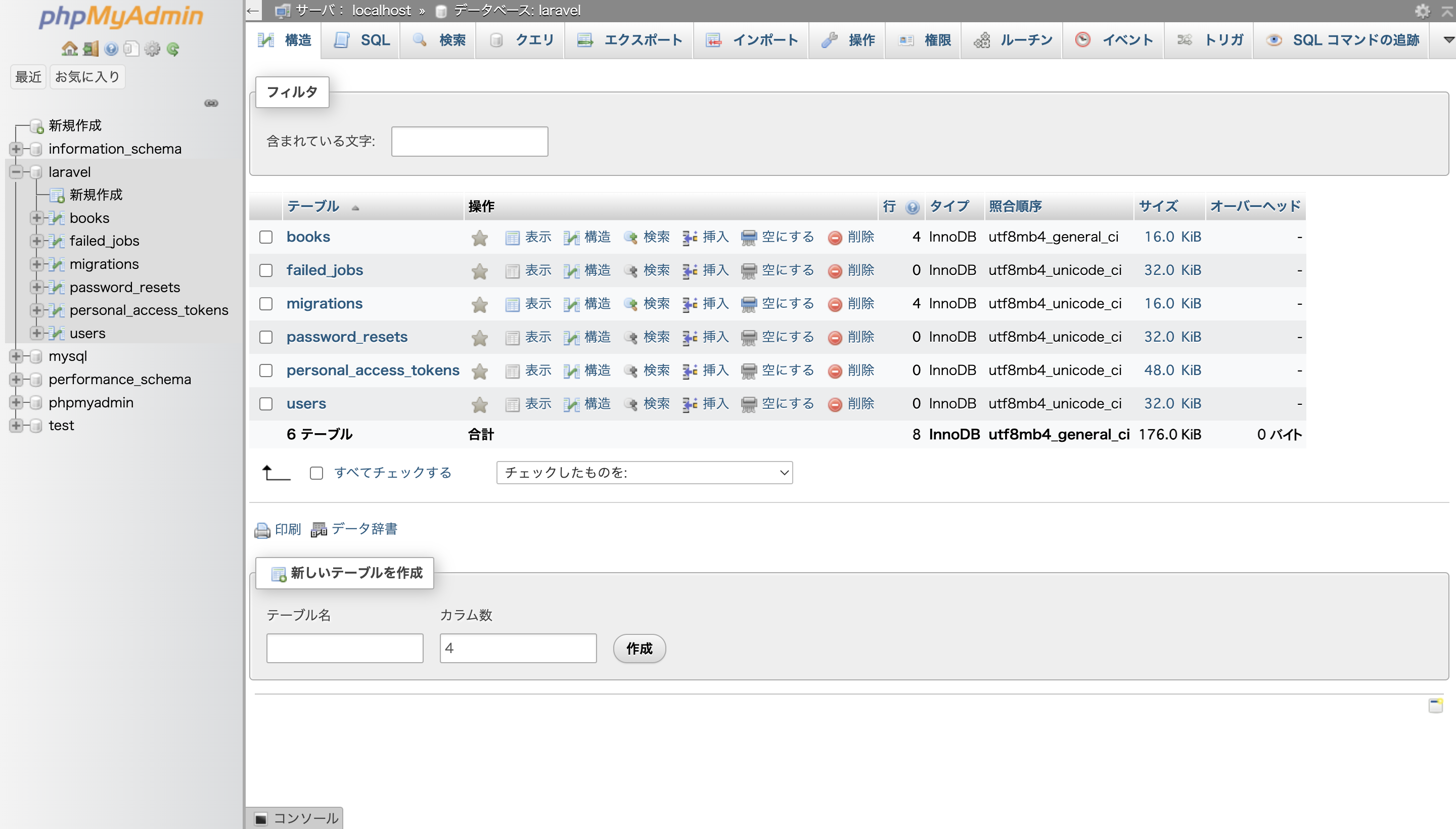This screenshot has height=829, width=1456.
Task: Add the books table to favorites star
Action: (480, 238)
